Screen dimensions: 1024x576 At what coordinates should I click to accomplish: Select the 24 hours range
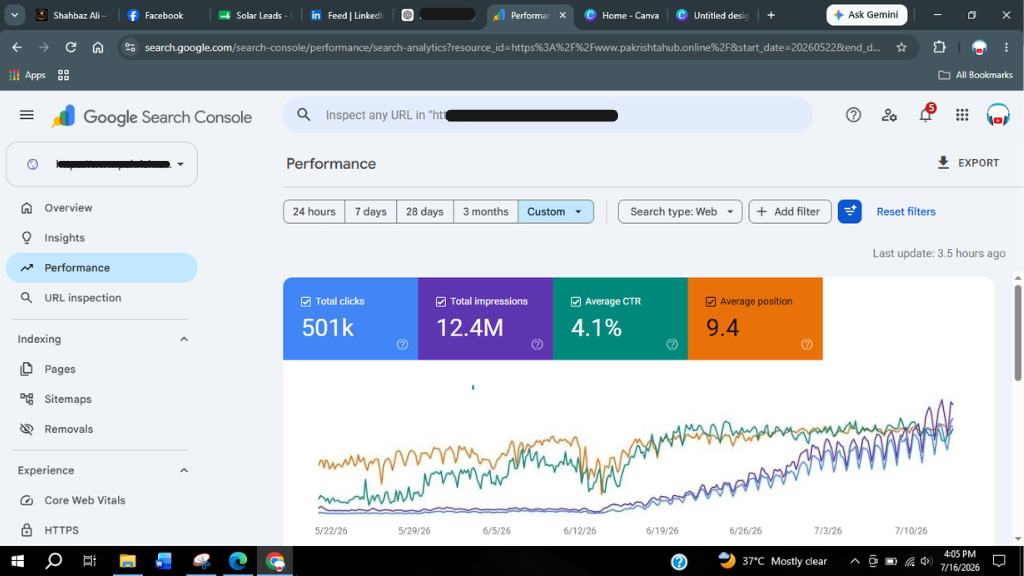click(x=314, y=212)
